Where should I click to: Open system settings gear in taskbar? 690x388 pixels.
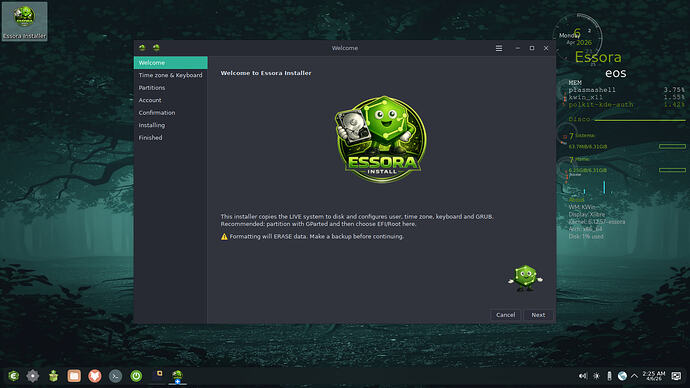pos(33,376)
